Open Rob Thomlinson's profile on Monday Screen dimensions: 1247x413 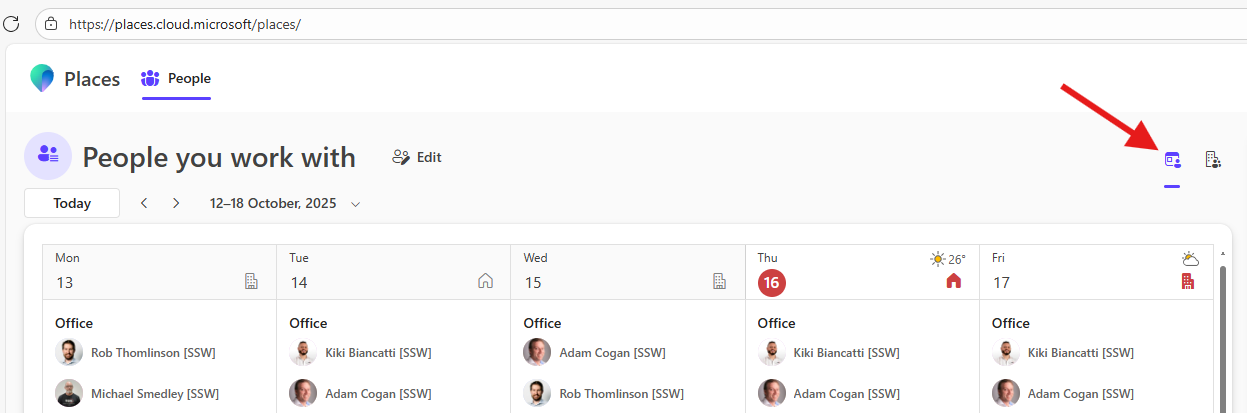tap(153, 352)
